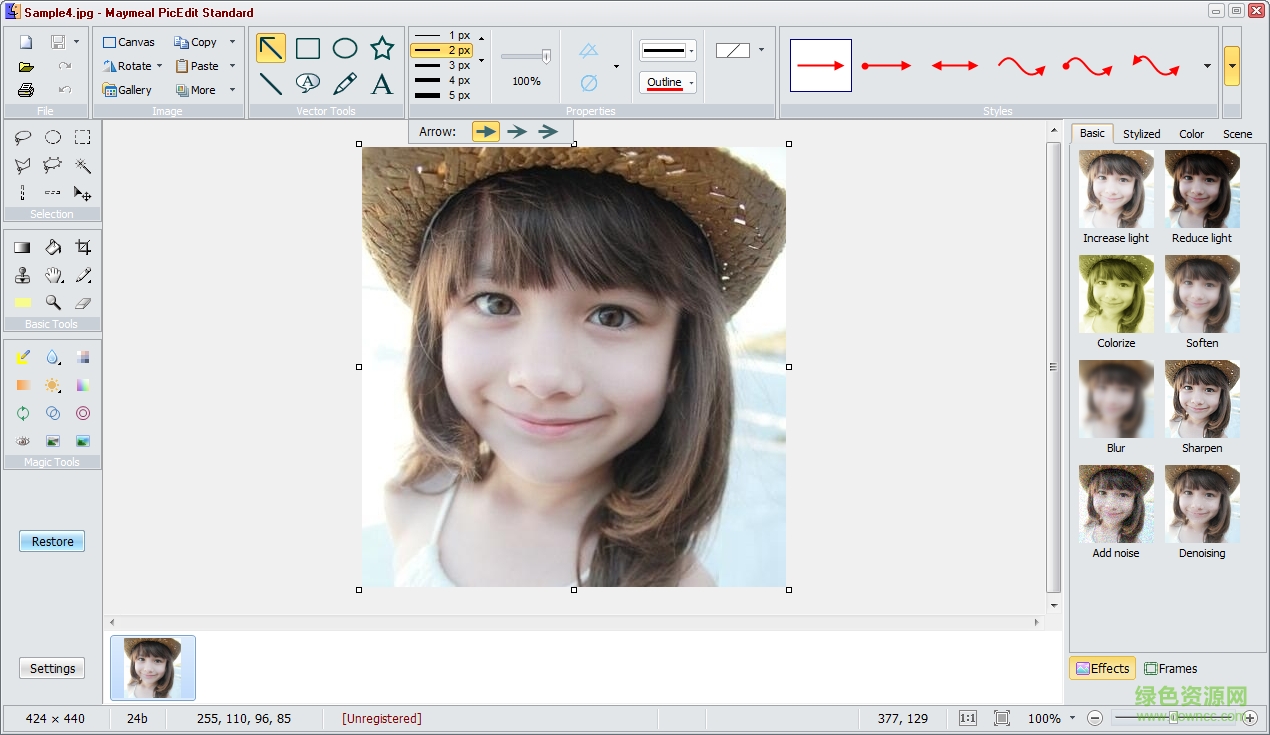
Task: Open the Scene effects tab
Action: [1237, 133]
